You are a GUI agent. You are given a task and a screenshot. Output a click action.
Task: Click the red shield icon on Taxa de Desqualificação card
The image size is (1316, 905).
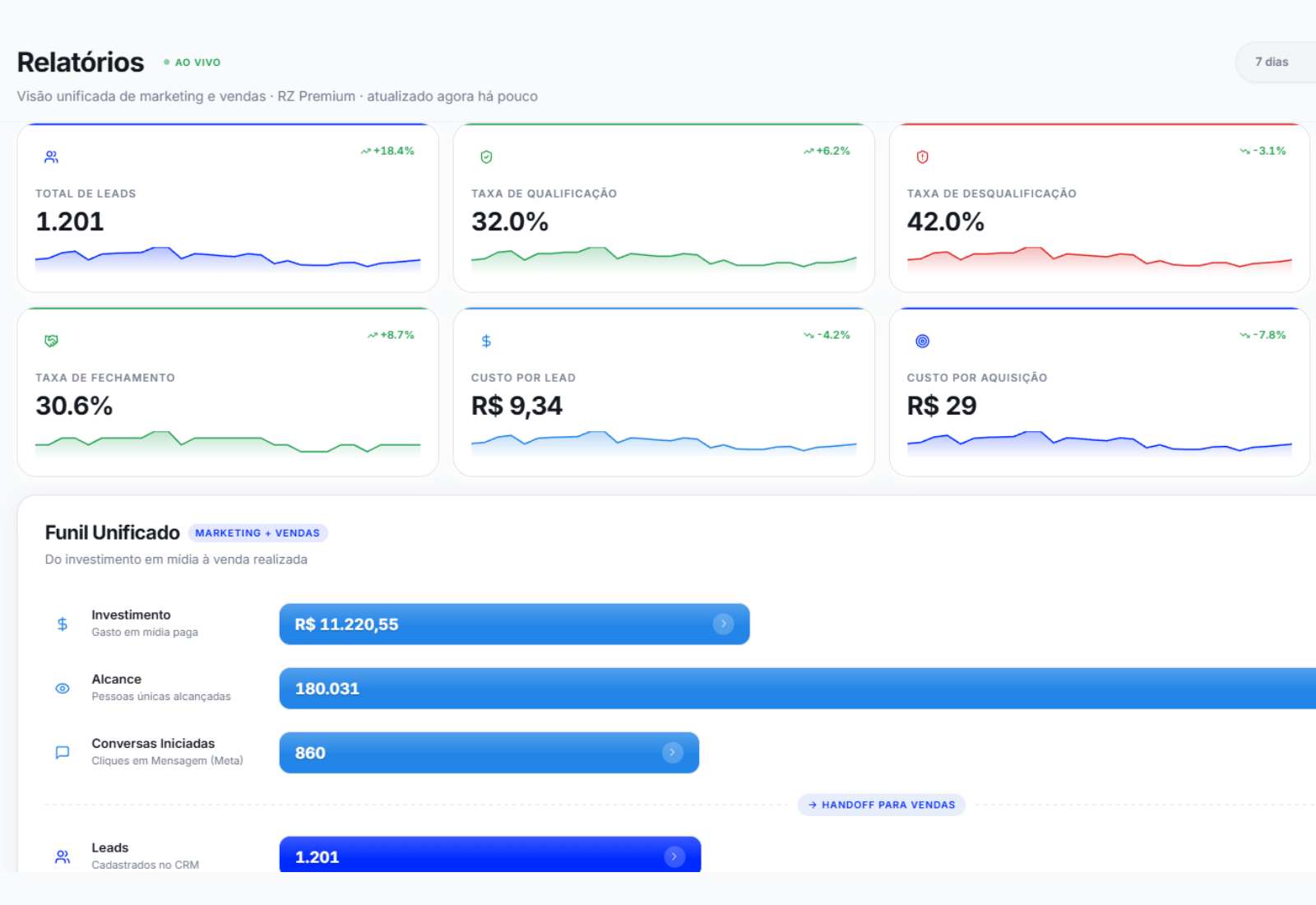922,156
